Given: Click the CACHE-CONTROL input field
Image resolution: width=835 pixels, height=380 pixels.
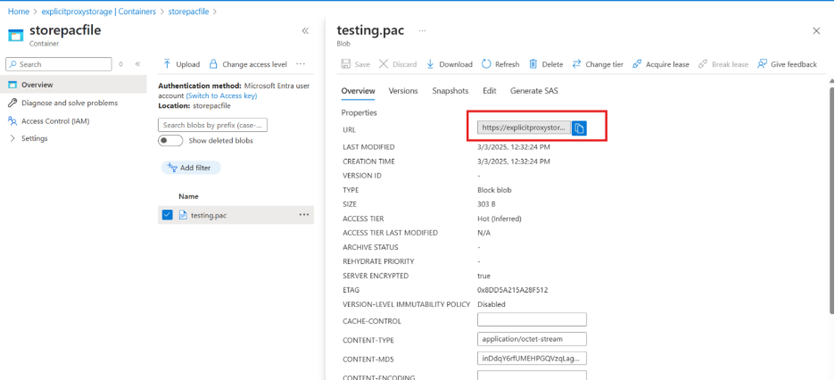Looking at the screenshot, I should pos(532,319).
